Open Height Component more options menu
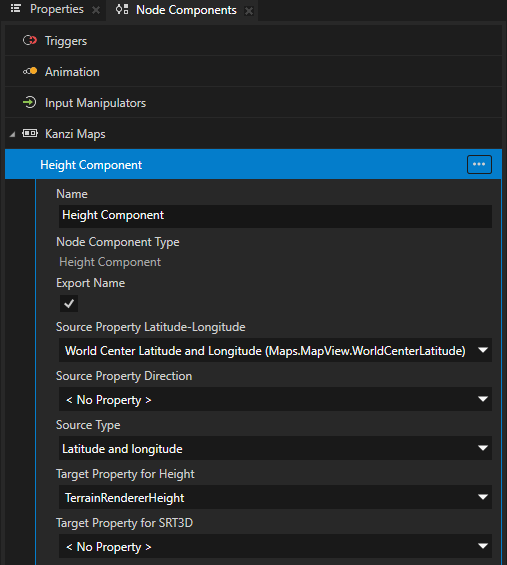507x565 pixels. [479, 164]
